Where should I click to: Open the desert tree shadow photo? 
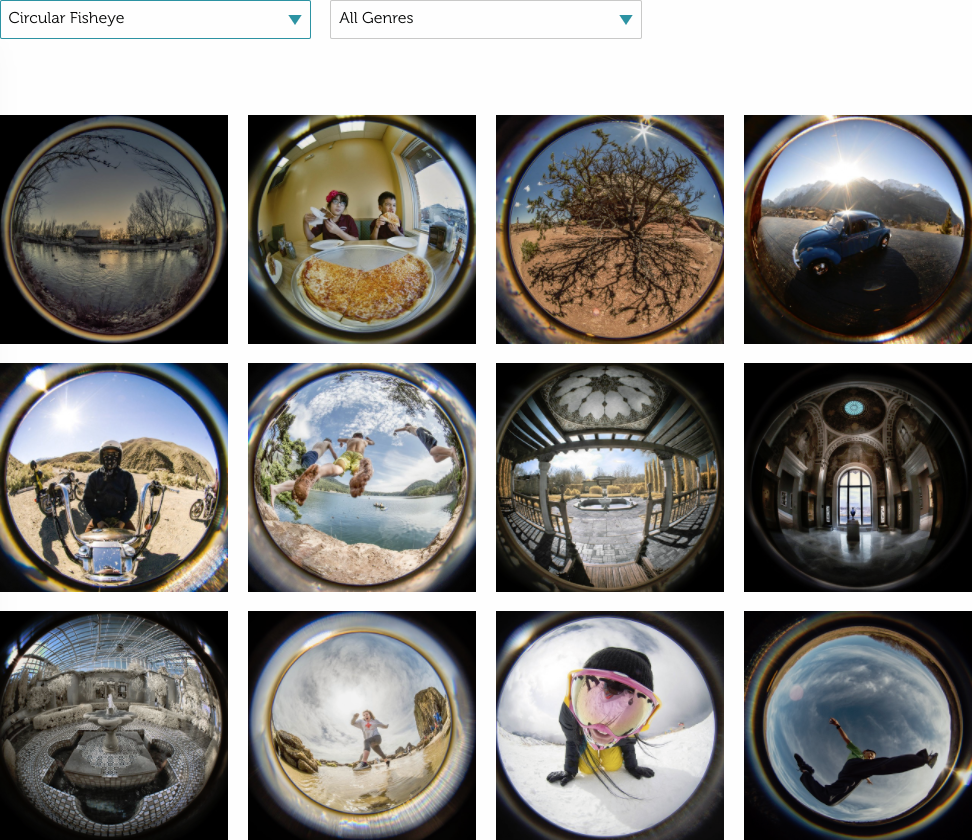(x=610, y=229)
